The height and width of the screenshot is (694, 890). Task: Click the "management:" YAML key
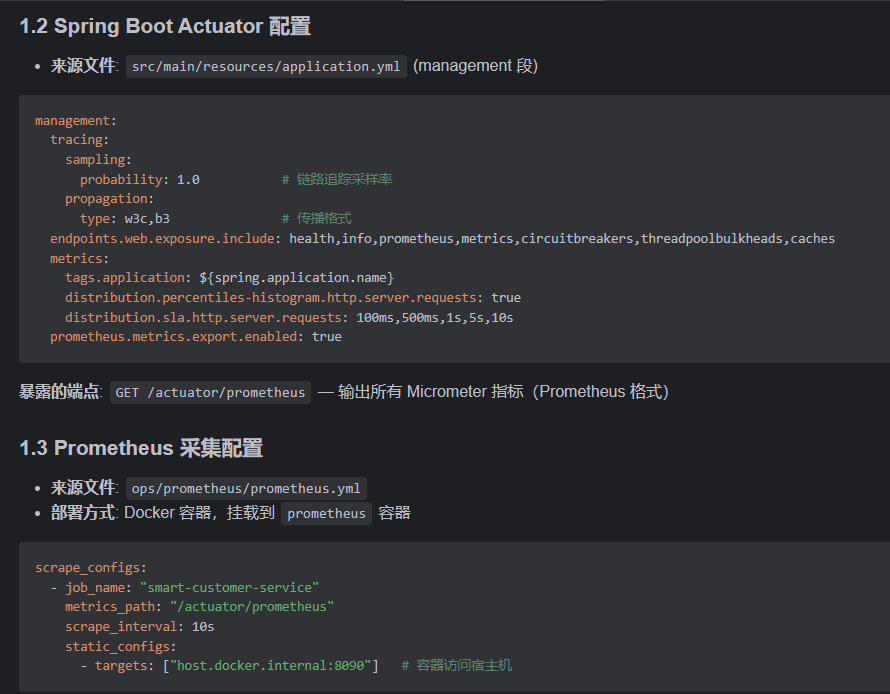75,120
